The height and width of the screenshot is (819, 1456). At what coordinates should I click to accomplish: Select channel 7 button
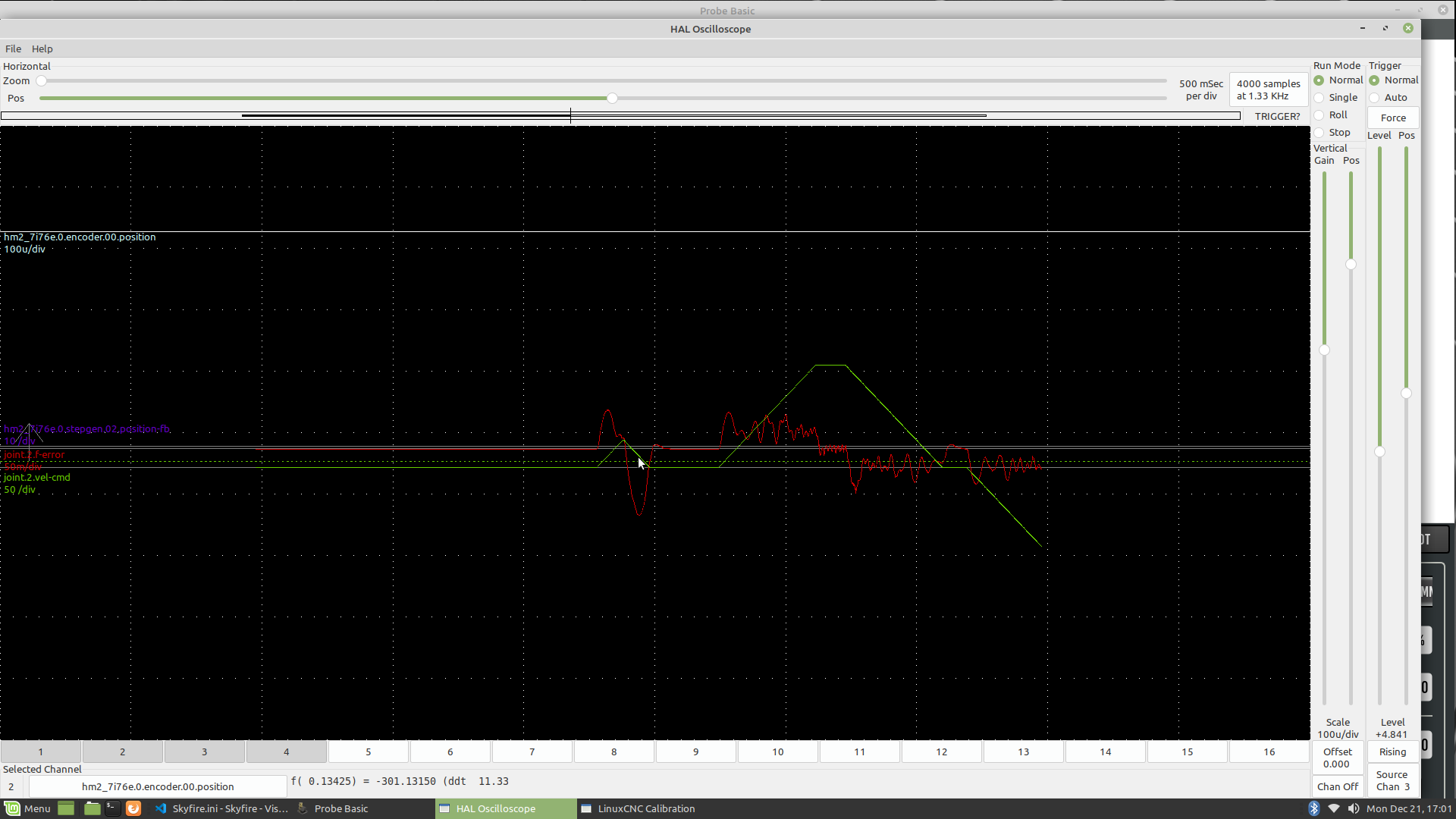[532, 752]
